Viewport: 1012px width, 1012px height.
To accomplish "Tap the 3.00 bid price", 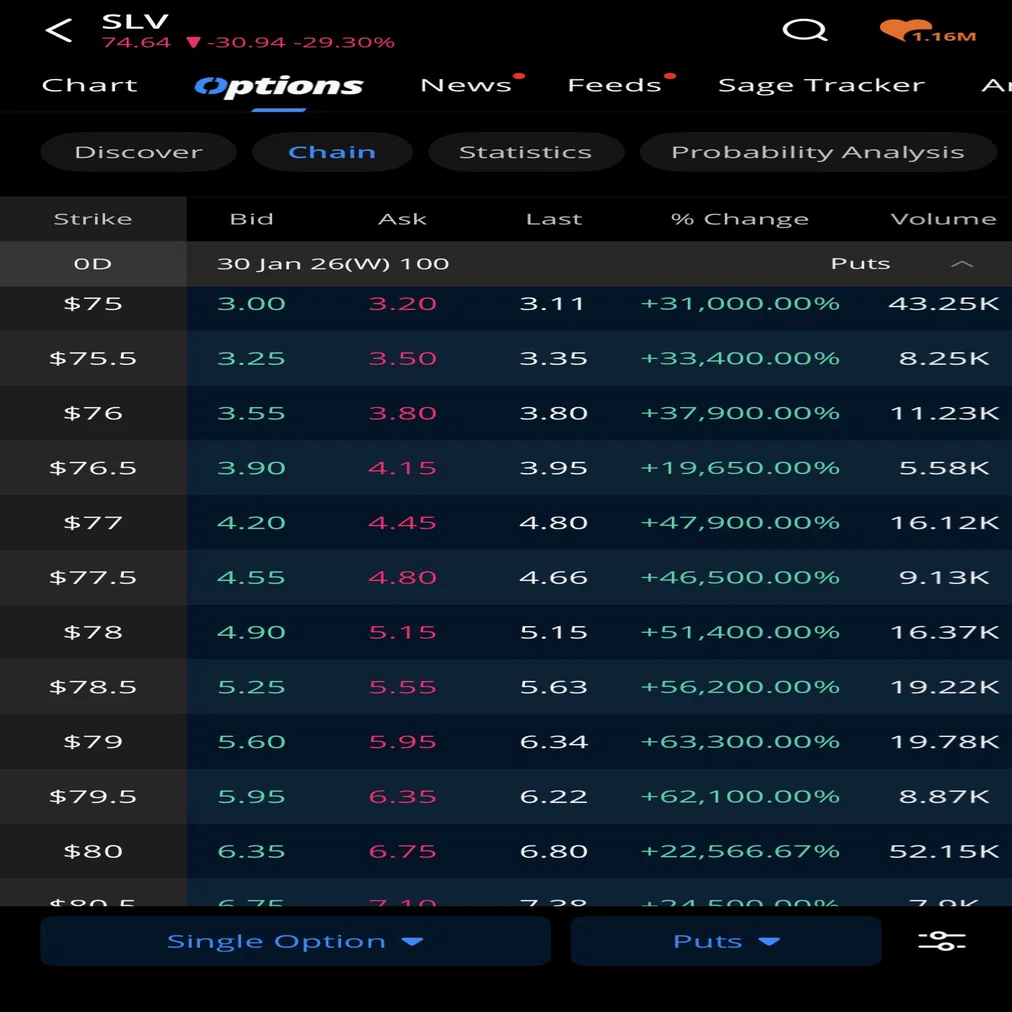I will click(251, 304).
